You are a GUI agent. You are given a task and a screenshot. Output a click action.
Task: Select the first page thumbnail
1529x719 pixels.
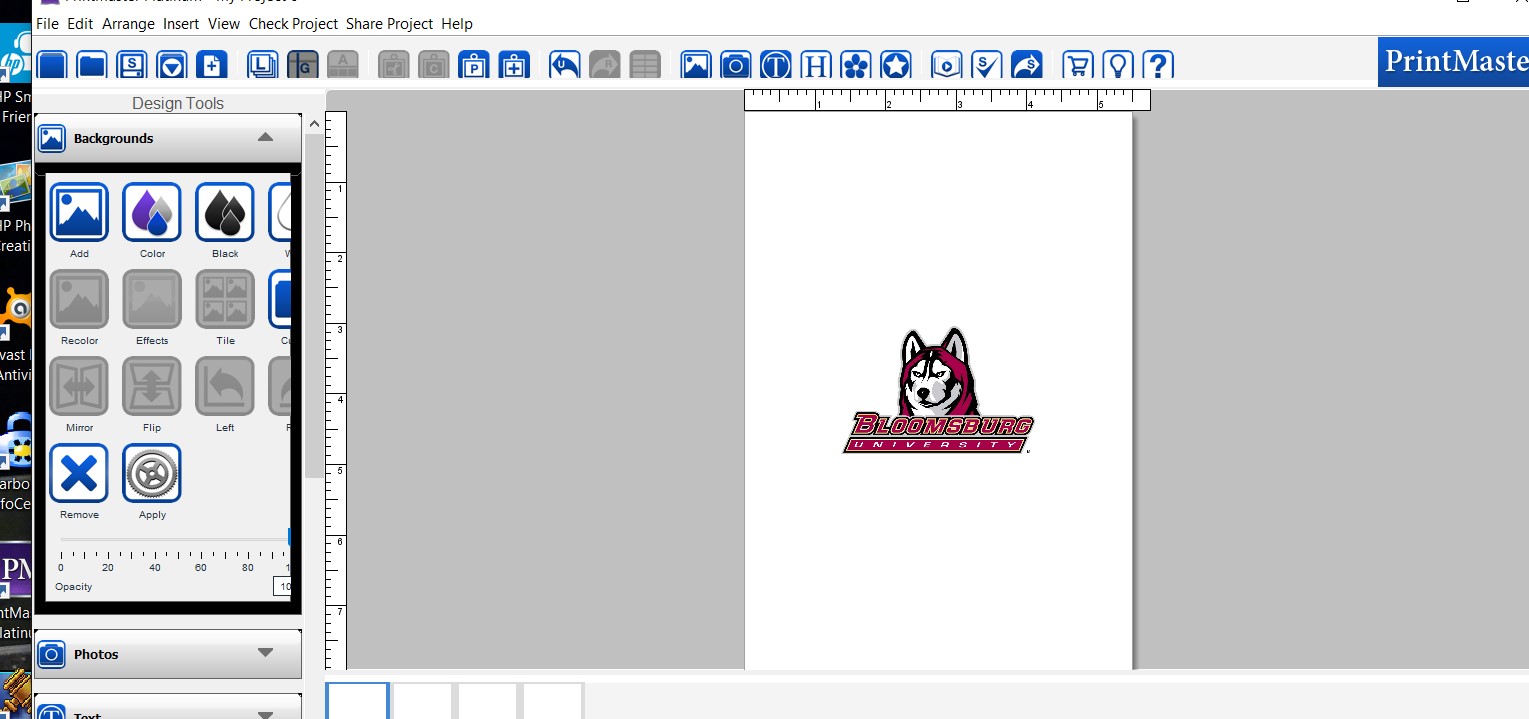pyautogui.click(x=357, y=701)
